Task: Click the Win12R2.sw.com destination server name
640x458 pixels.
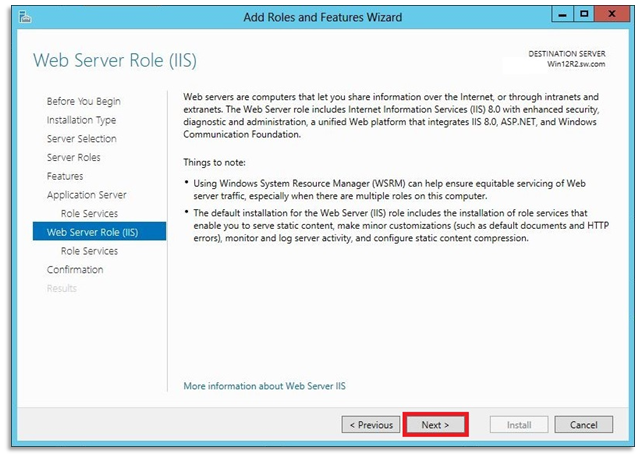Action: (576, 64)
